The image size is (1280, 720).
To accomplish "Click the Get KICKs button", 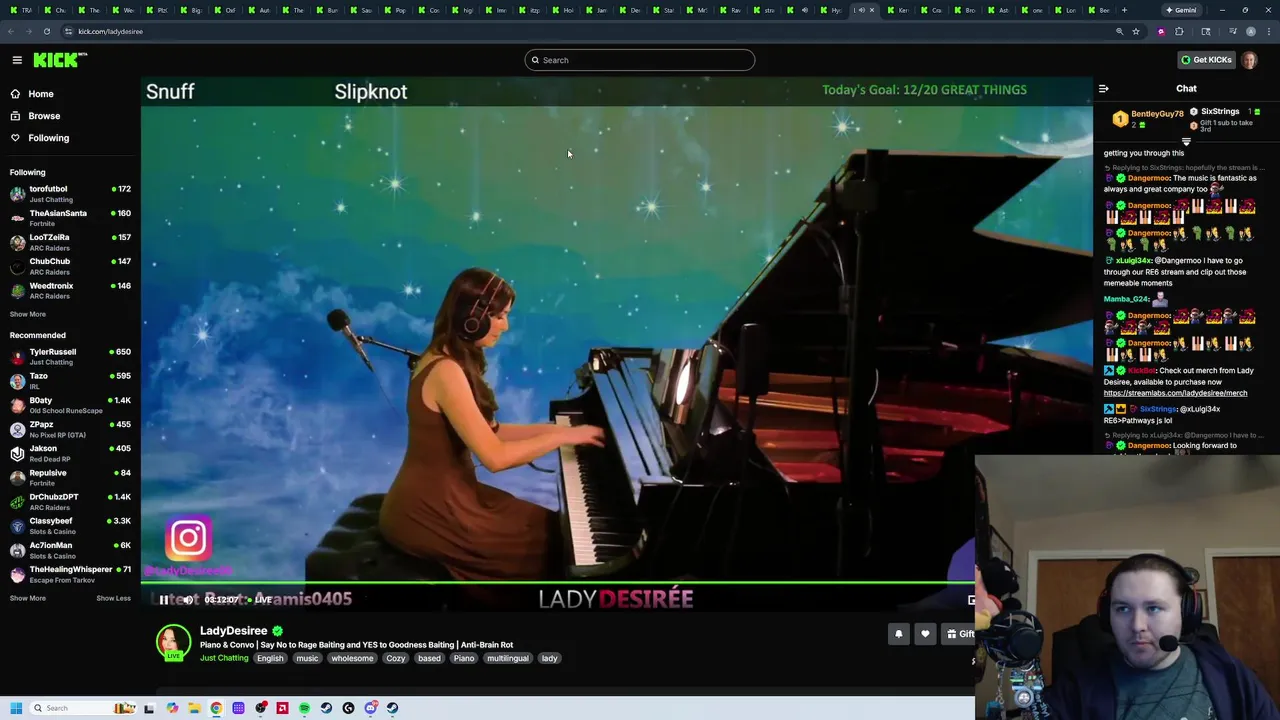I will (1206, 60).
